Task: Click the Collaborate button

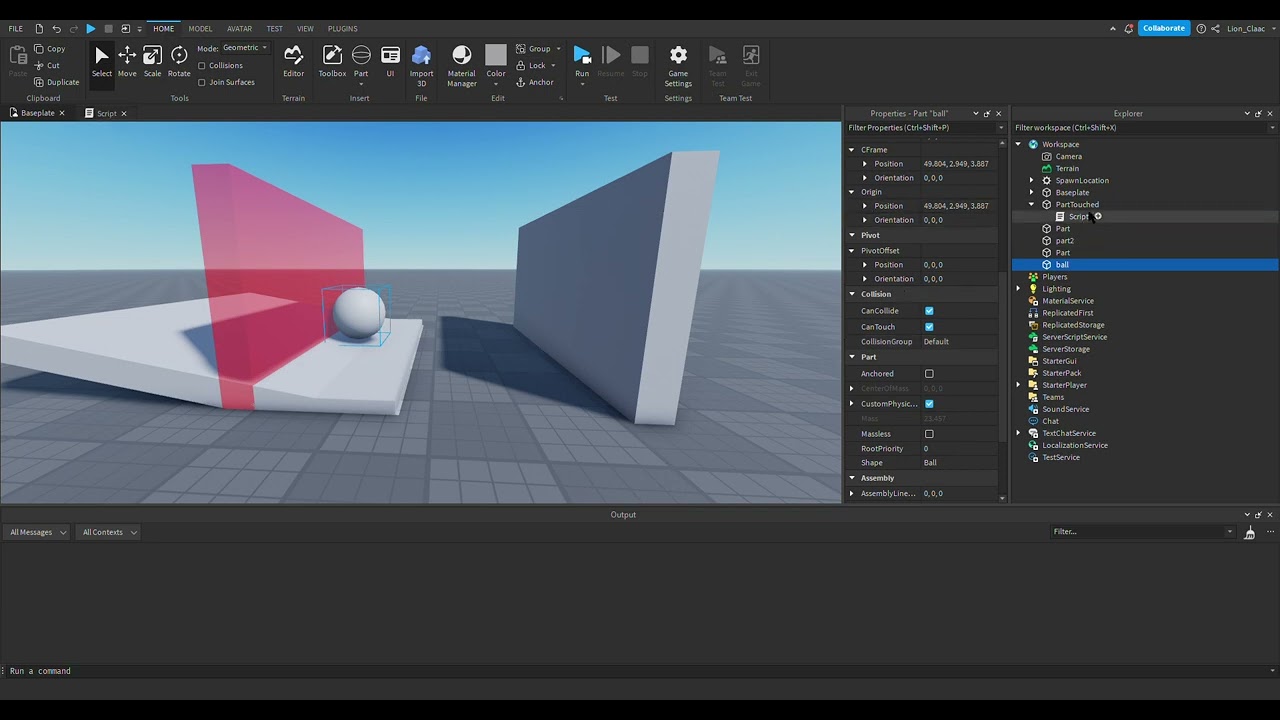Action: coord(1163,28)
